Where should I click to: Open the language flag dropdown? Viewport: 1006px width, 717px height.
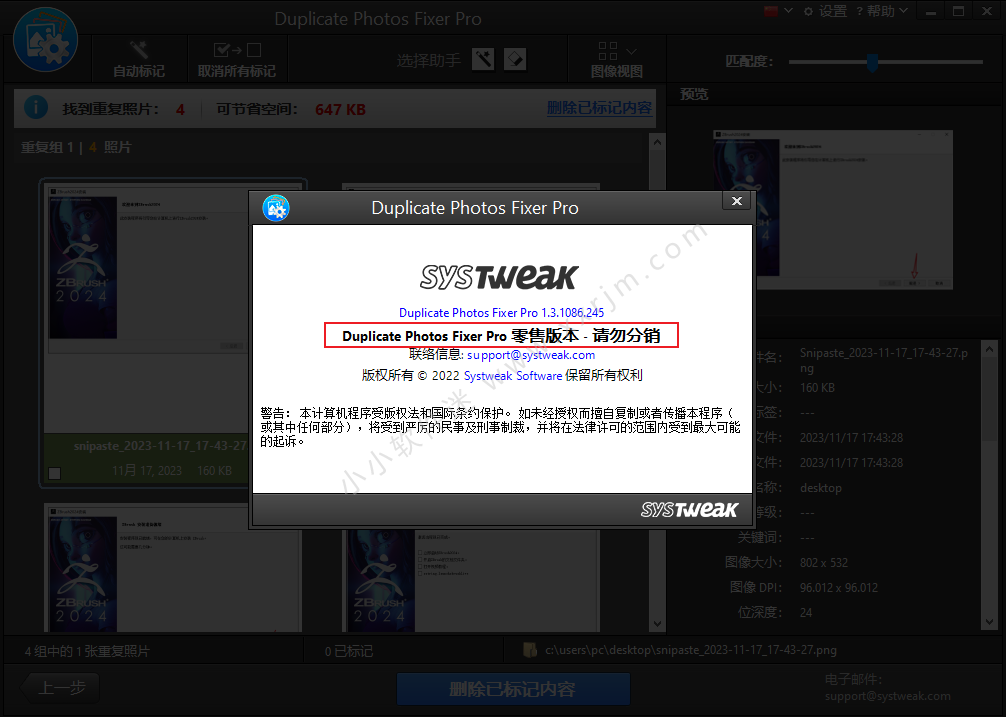pos(778,11)
